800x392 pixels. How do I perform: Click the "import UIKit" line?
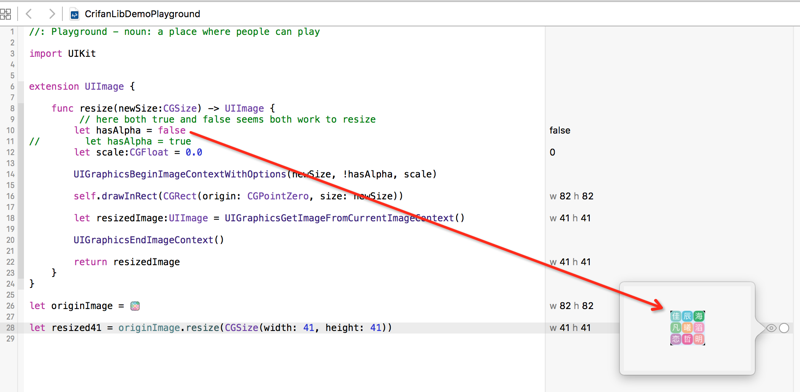click(x=62, y=54)
